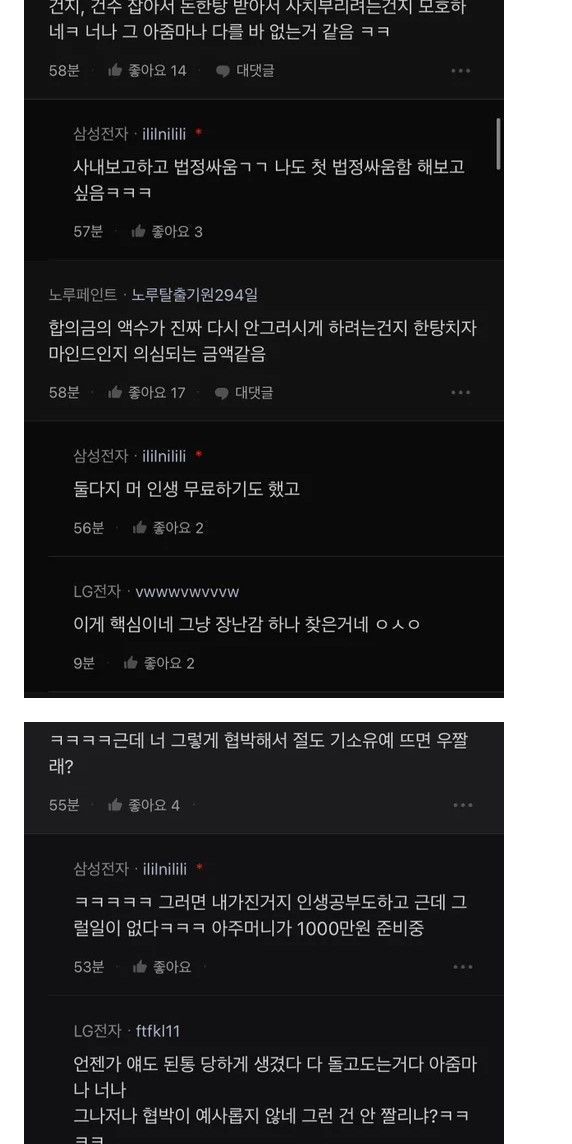Reply via 대댓글 next to 좋아요 17
The width and height of the screenshot is (572, 1144).
click(244, 393)
